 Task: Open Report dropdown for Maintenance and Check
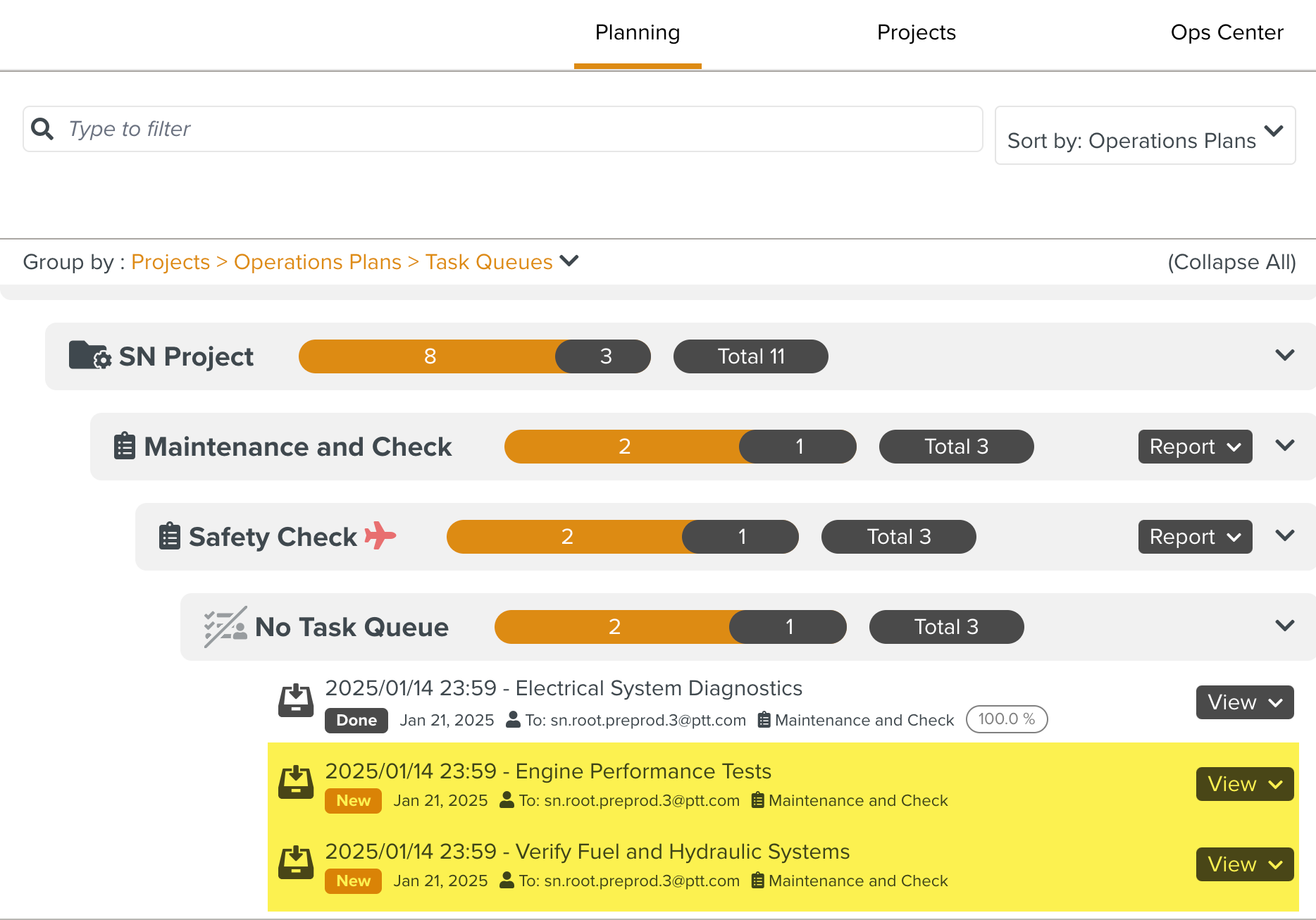(x=1195, y=447)
